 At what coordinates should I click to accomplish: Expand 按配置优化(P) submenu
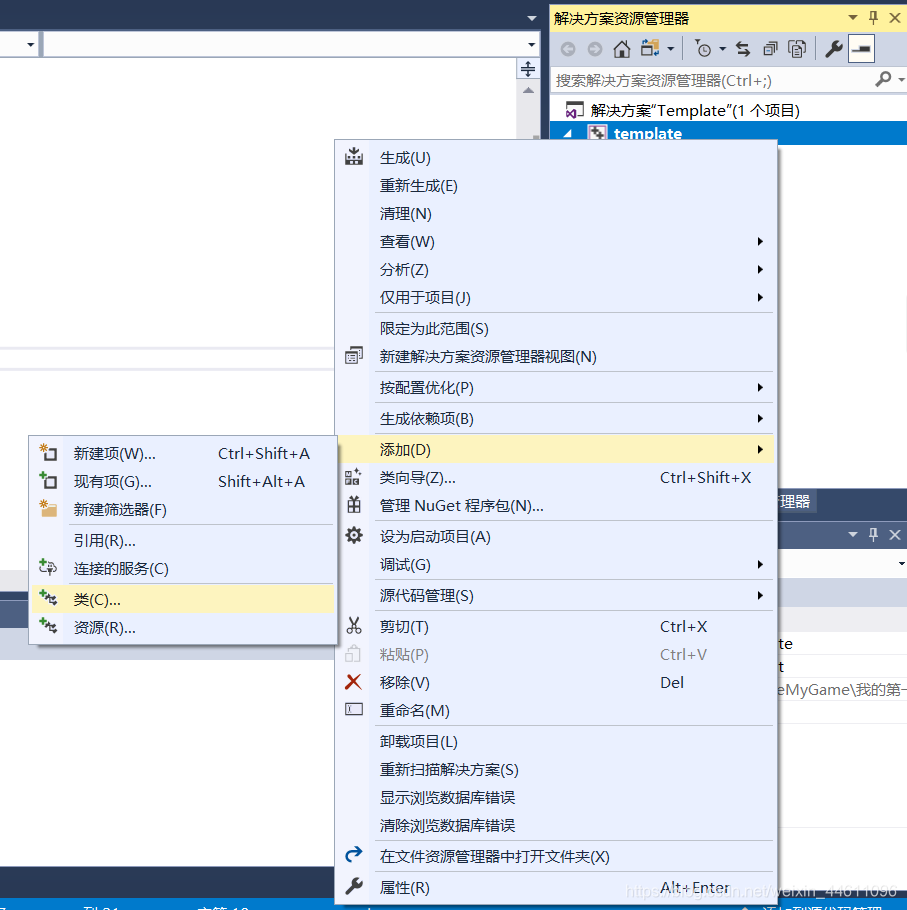[555, 388]
